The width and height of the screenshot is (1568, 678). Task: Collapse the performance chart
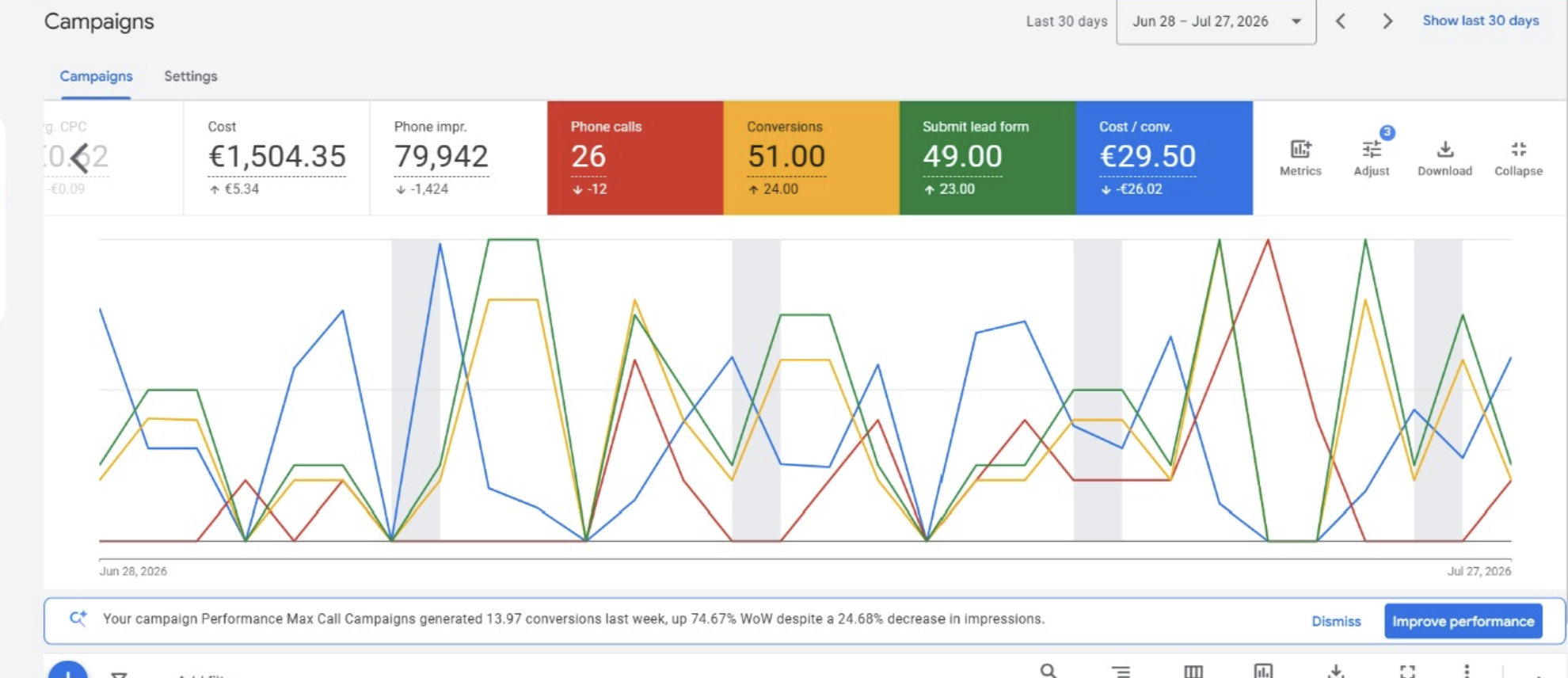[x=1518, y=158]
